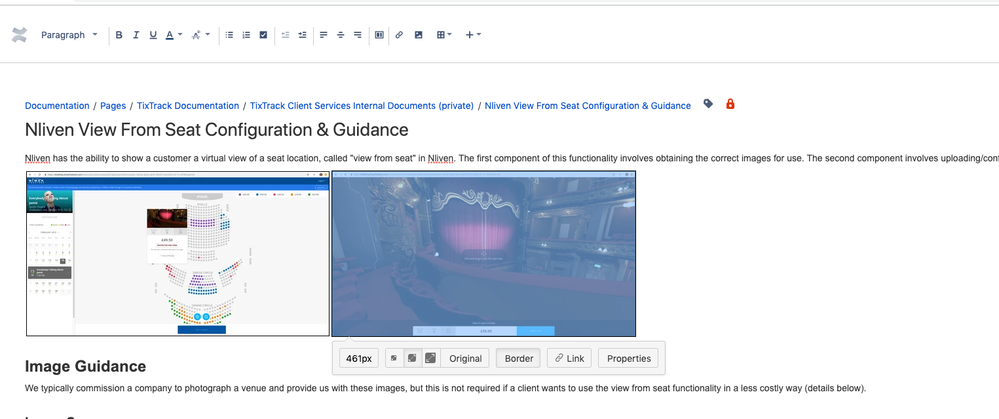Insert a task list checkbox
Image resolution: width=999 pixels, height=419 pixels.
[x=263, y=35]
